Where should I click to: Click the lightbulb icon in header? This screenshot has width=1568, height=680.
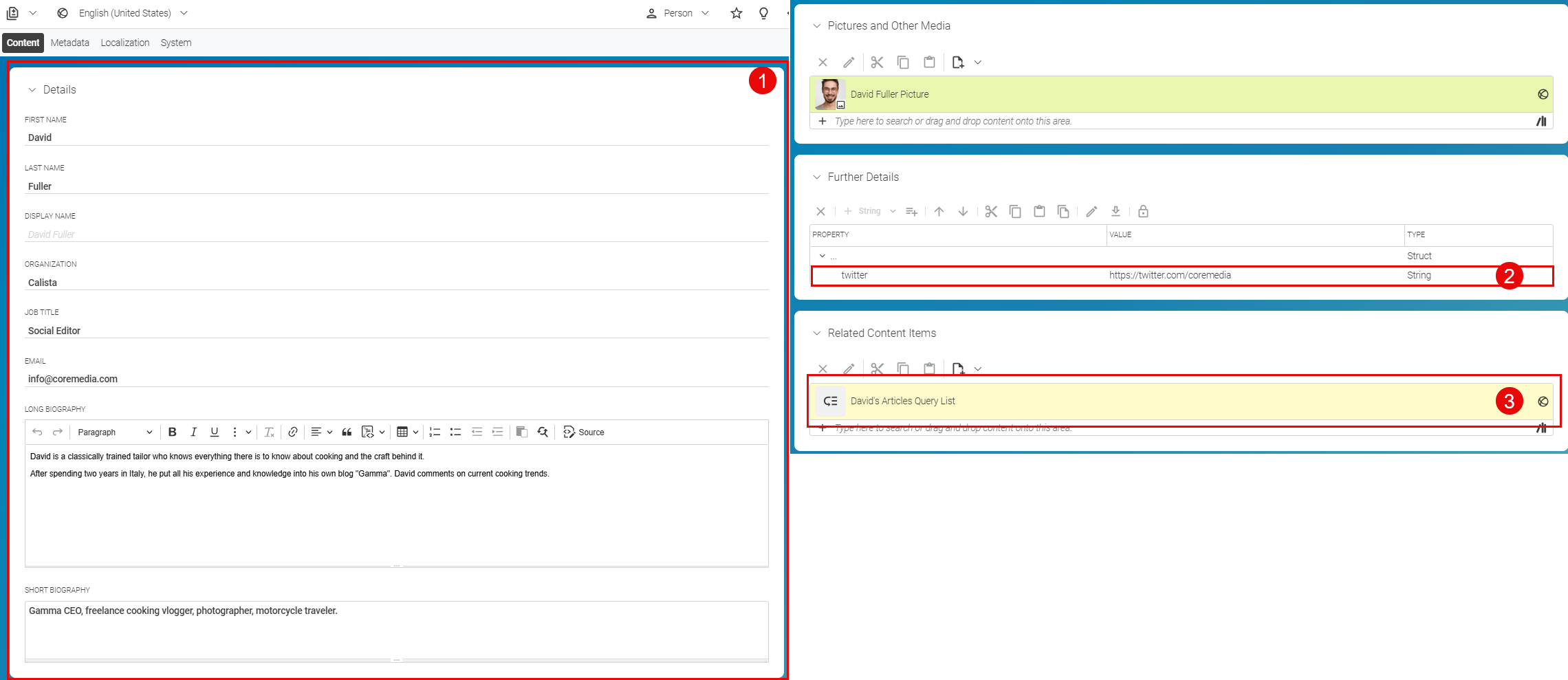click(x=763, y=13)
